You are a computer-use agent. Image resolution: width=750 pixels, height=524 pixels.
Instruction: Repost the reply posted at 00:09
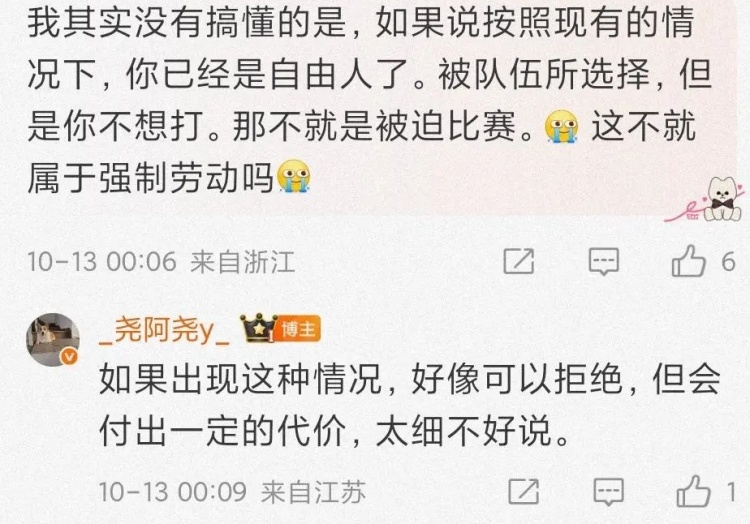(524, 491)
